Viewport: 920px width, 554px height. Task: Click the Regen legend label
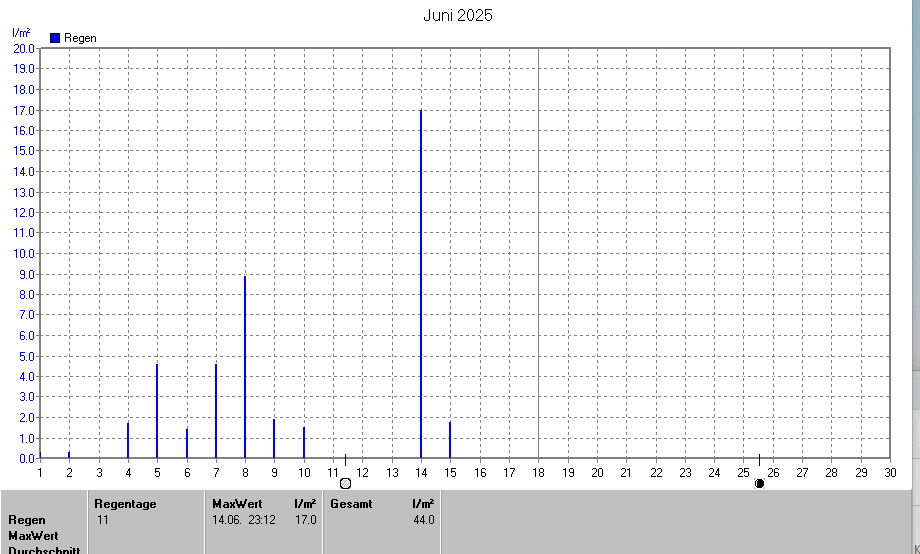pyautogui.click(x=80, y=38)
